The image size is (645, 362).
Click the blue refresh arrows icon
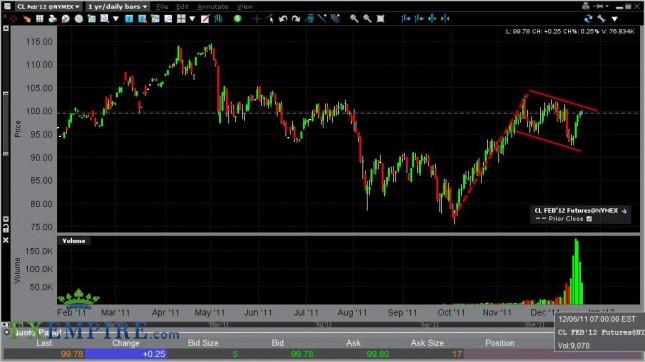click(x=588, y=19)
